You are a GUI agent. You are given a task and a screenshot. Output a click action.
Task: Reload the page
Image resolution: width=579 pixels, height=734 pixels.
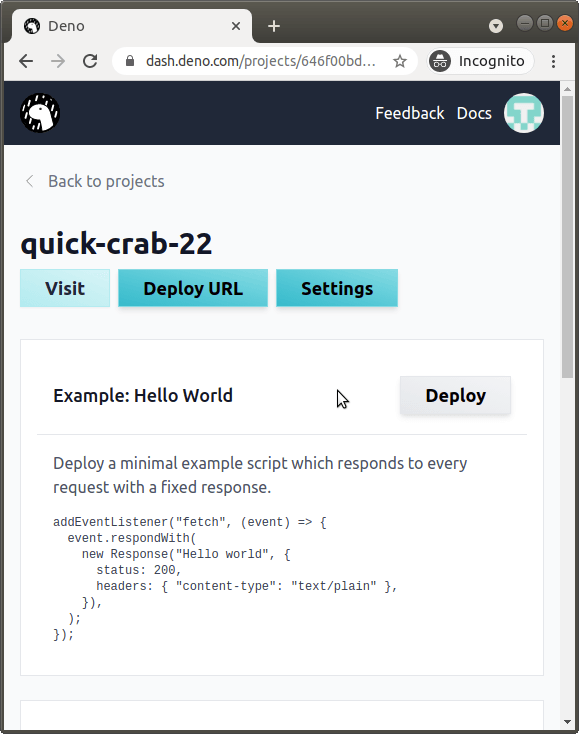pyautogui.click(x=90, y=61)
